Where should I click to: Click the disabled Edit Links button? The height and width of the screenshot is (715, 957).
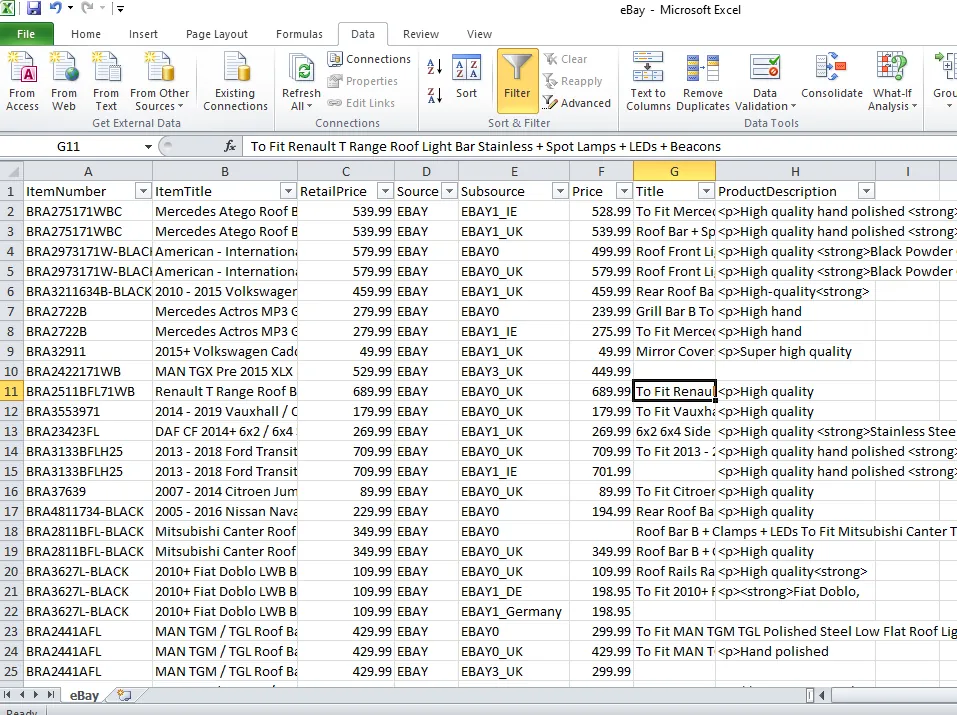(x=361, y=103)
